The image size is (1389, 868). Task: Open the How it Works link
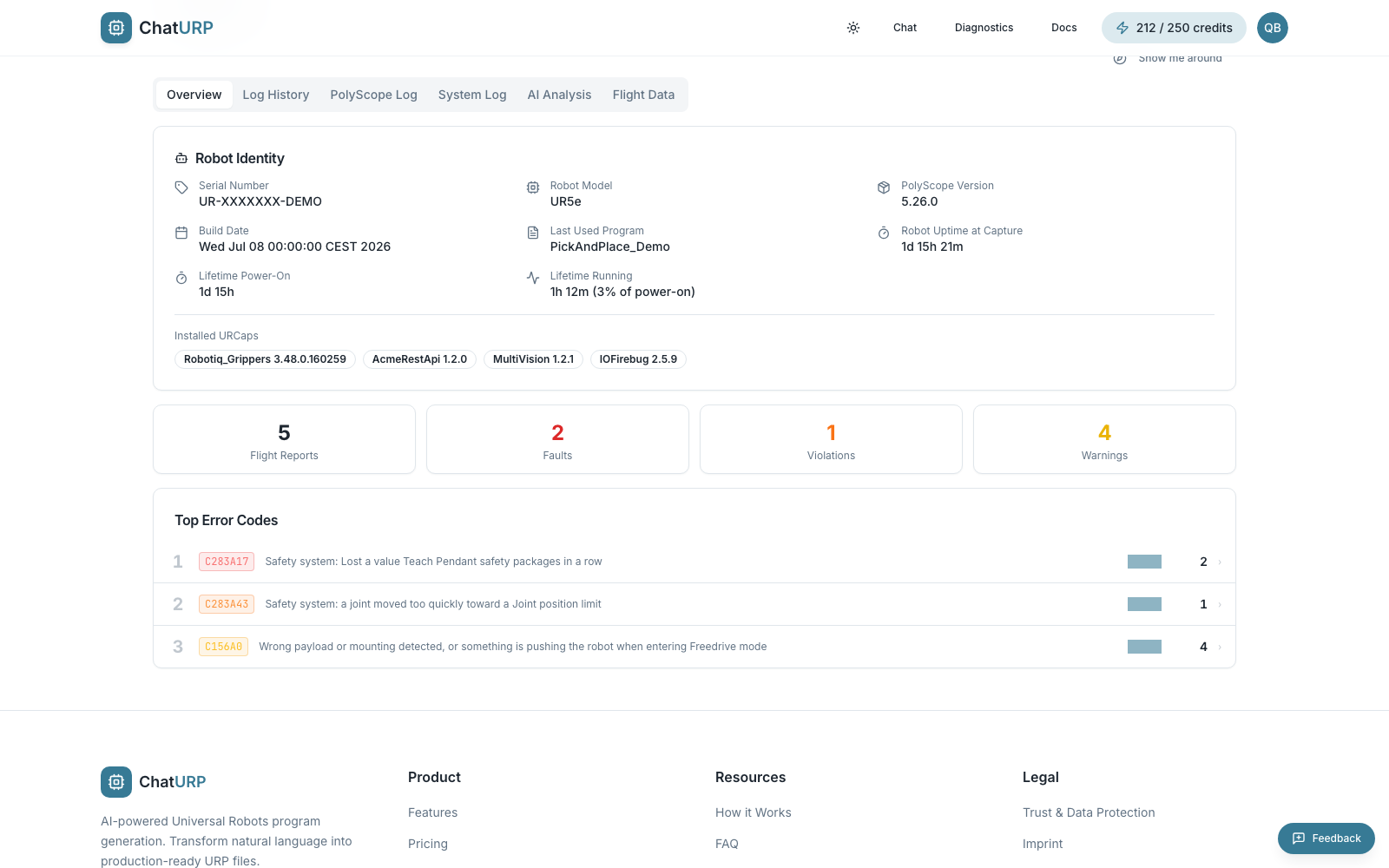pos(754,812)
